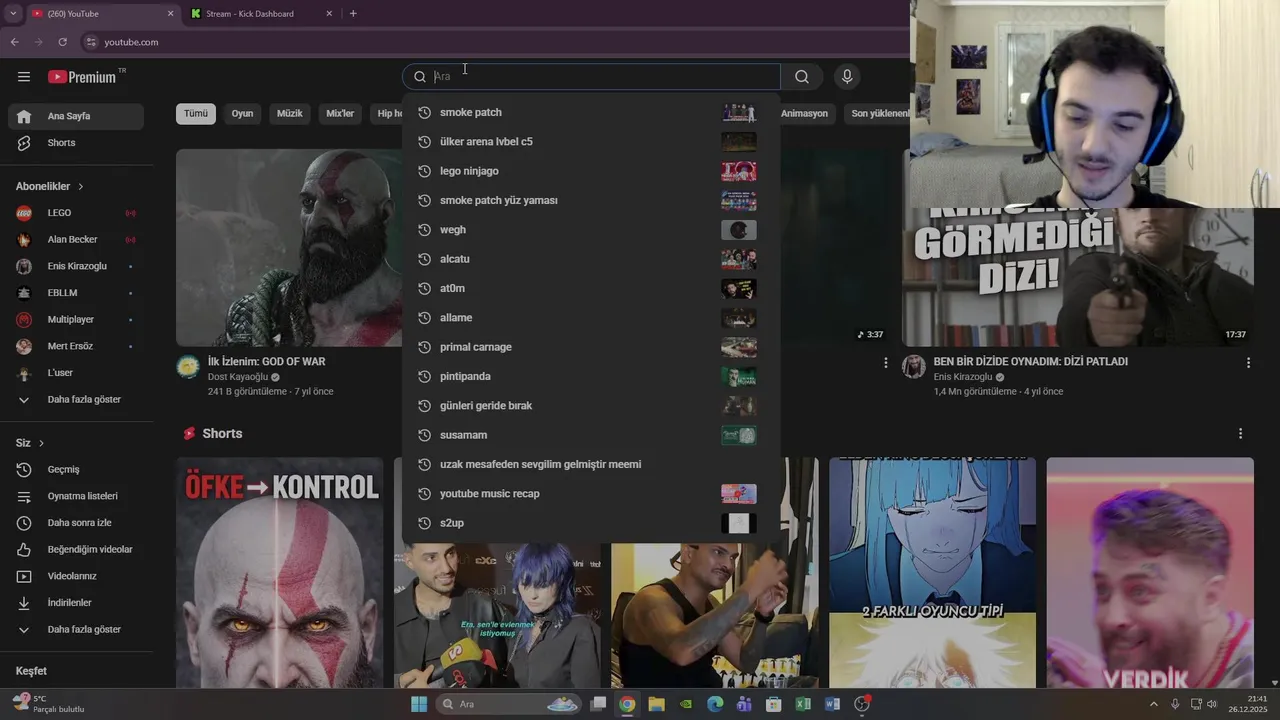
Task: Select the Tümü filter chip
Action: pos(196,113)
